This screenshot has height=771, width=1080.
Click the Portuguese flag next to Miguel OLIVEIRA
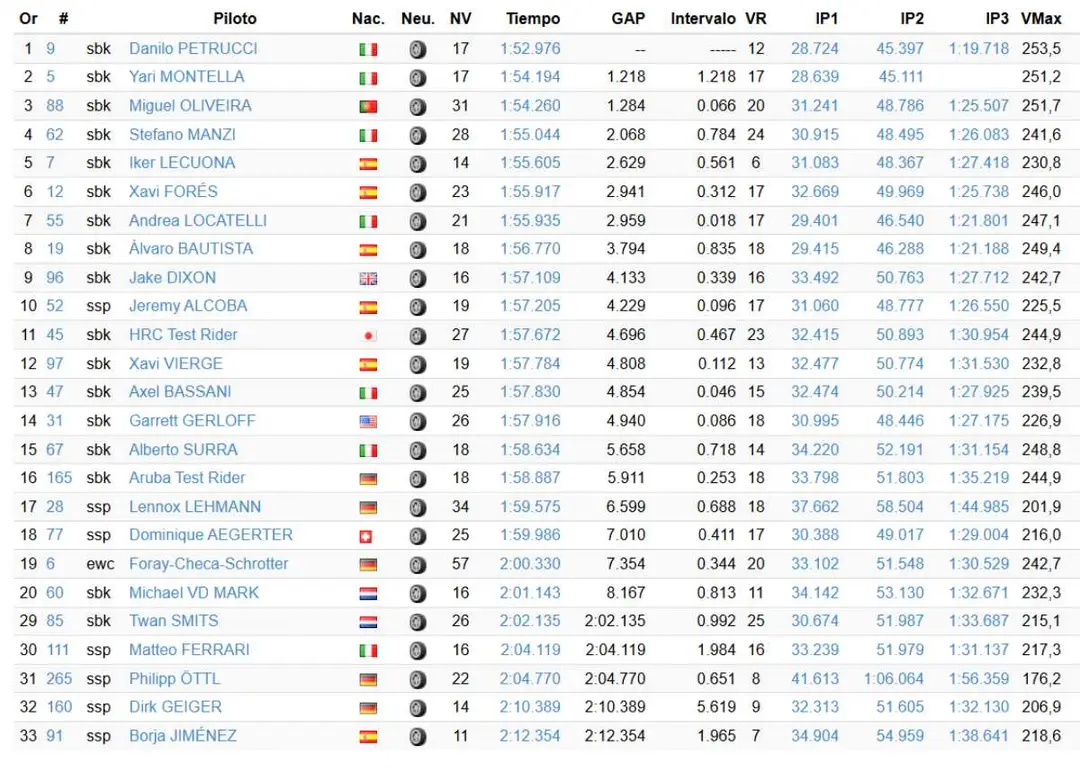pos(368,107)
